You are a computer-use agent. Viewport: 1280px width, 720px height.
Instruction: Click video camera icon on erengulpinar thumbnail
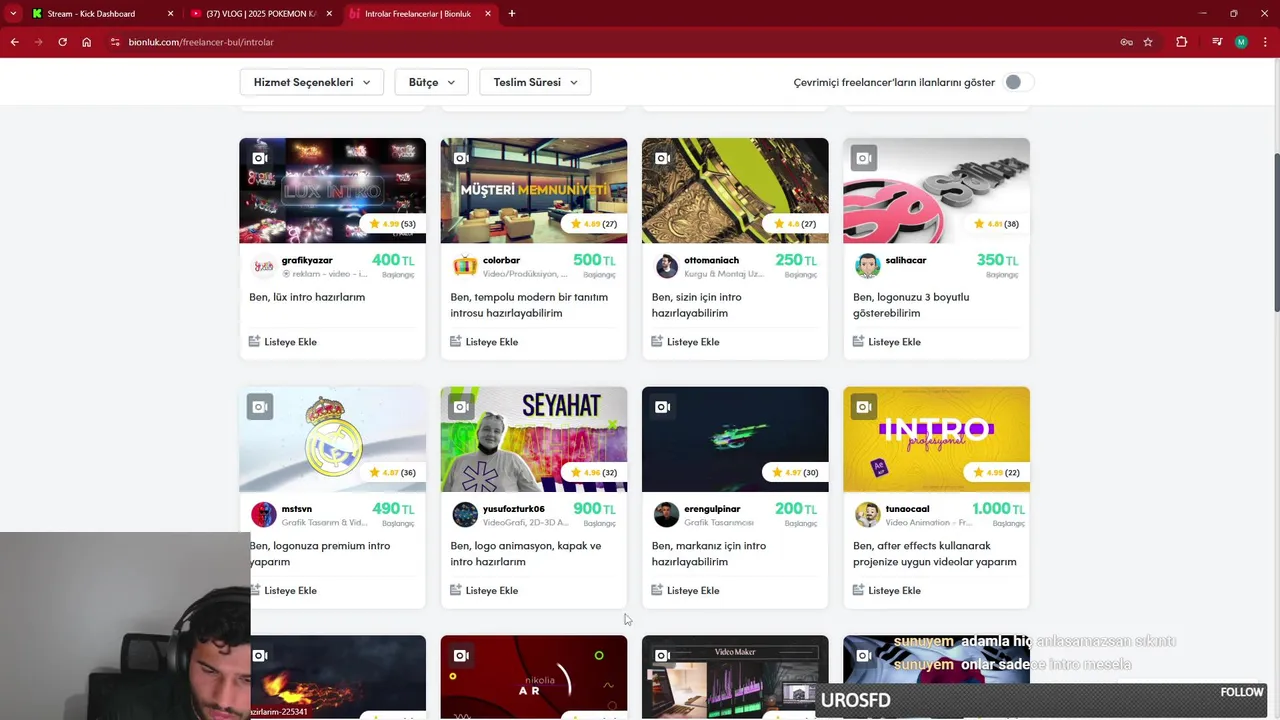pyautogui.click(x=662, y=407)
